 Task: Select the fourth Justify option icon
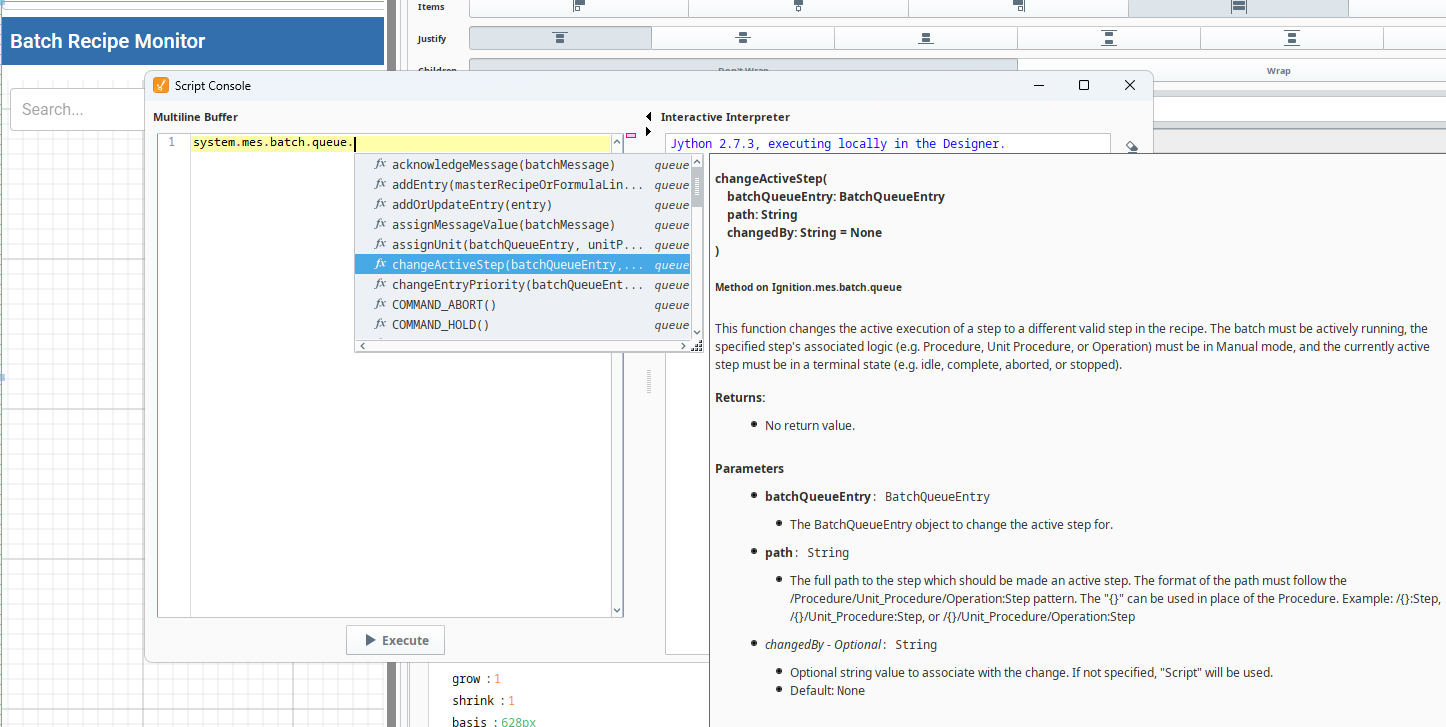1108,38
